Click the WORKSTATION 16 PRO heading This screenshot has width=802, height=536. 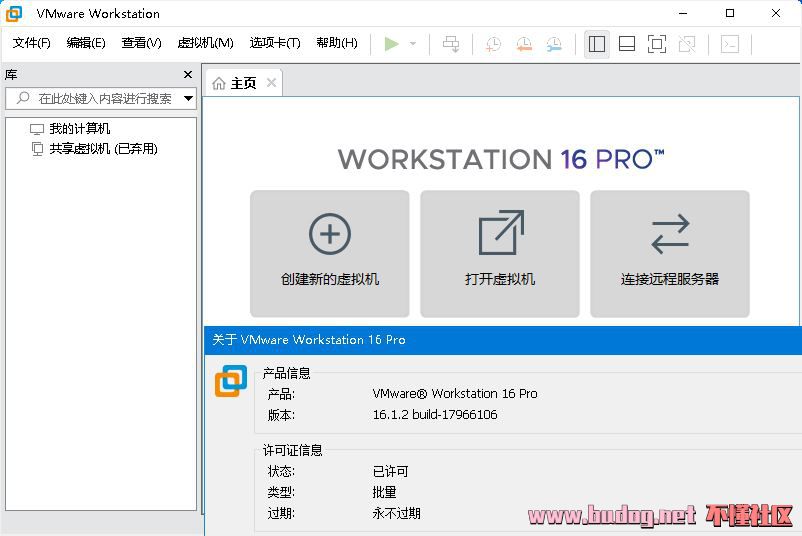coord(501,159)
